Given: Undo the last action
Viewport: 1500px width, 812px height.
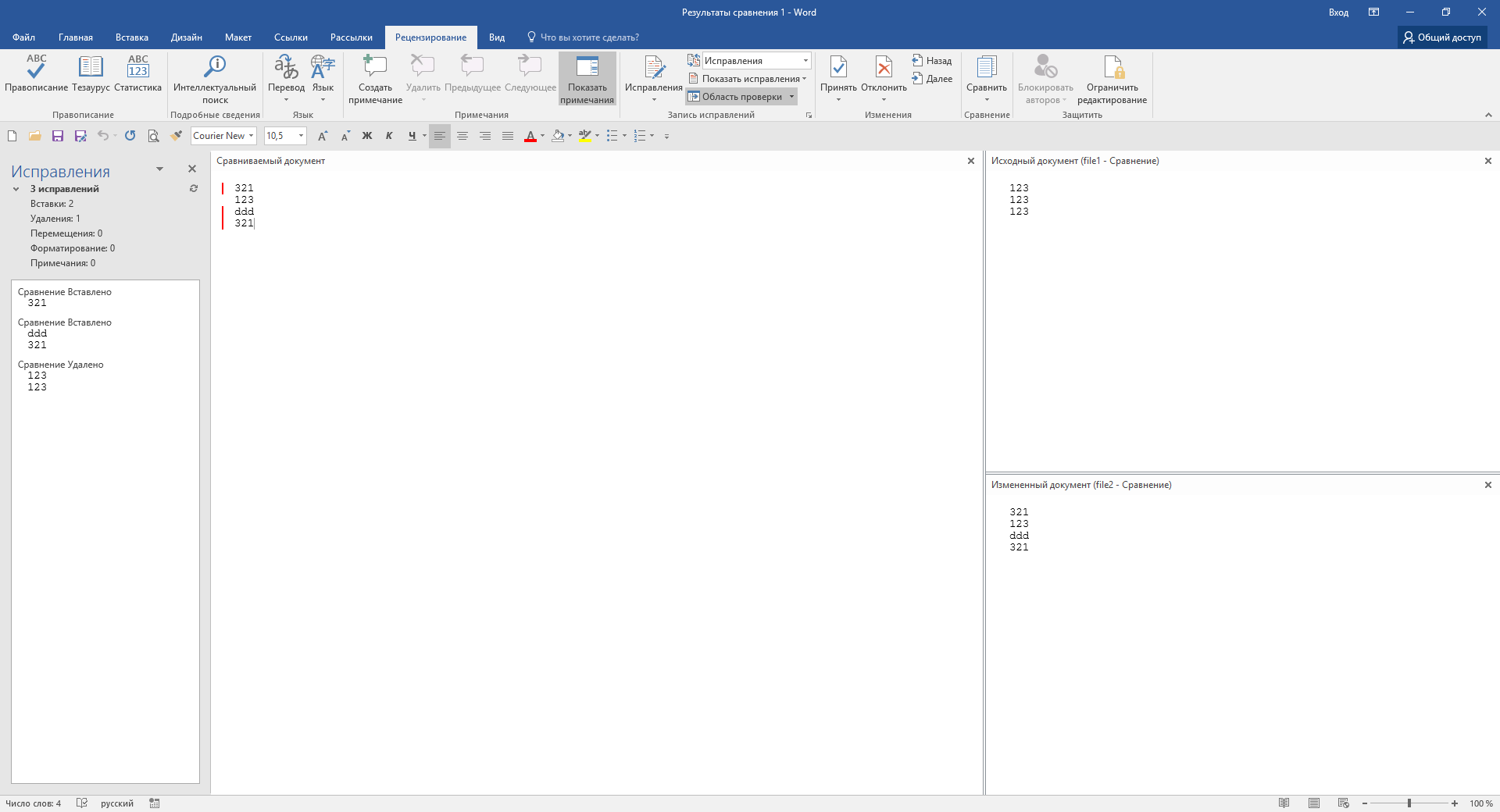Looking at the screenshot, I should pyautogui.click(x=102, y=136).
